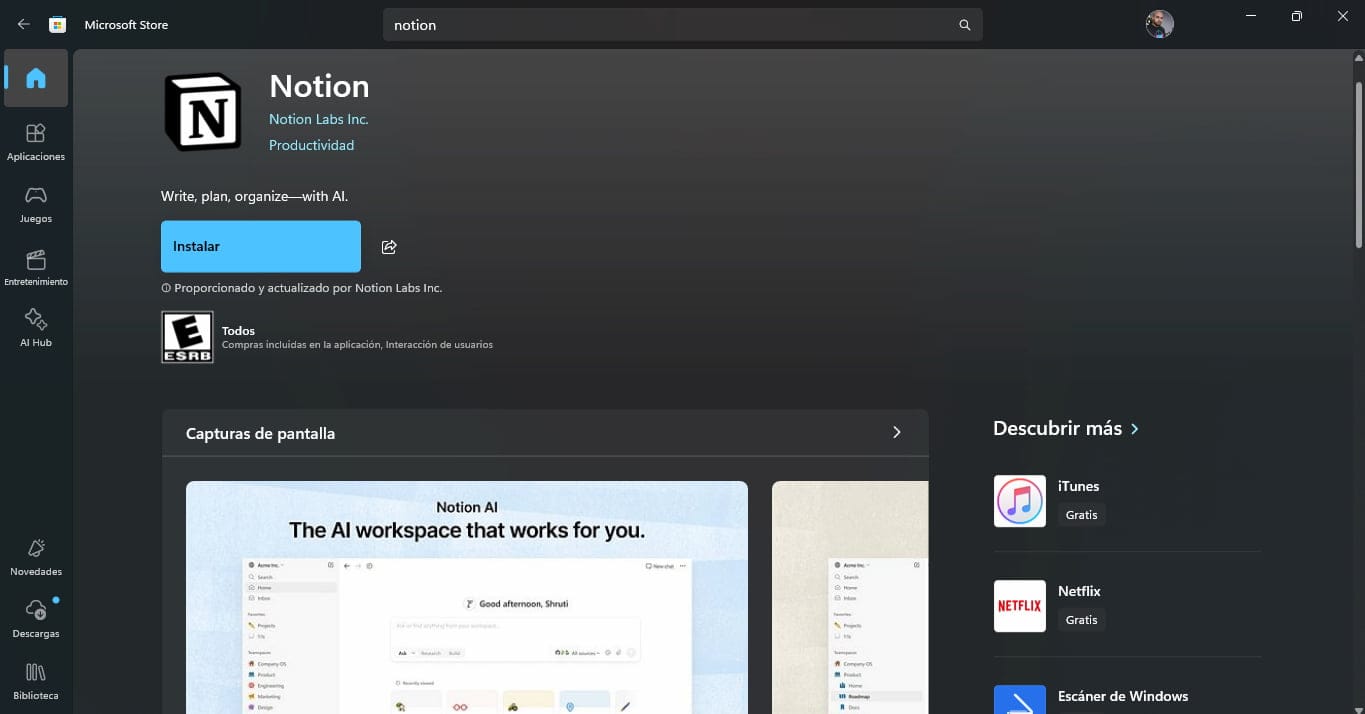
Task: Click the Notion app title text
Action: pyautogui.click(x=319, y=86)
